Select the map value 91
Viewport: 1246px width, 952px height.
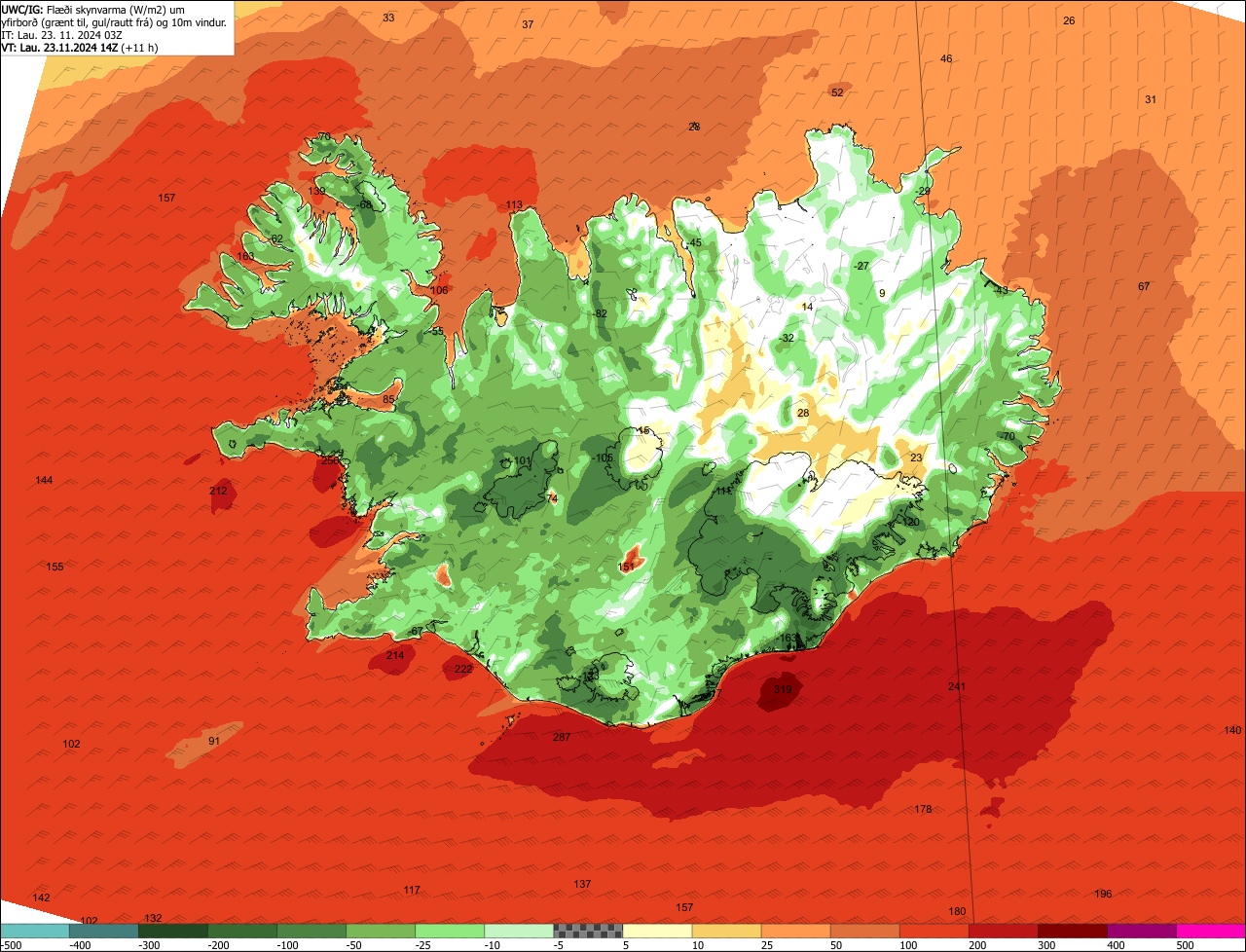coord(214,741)
